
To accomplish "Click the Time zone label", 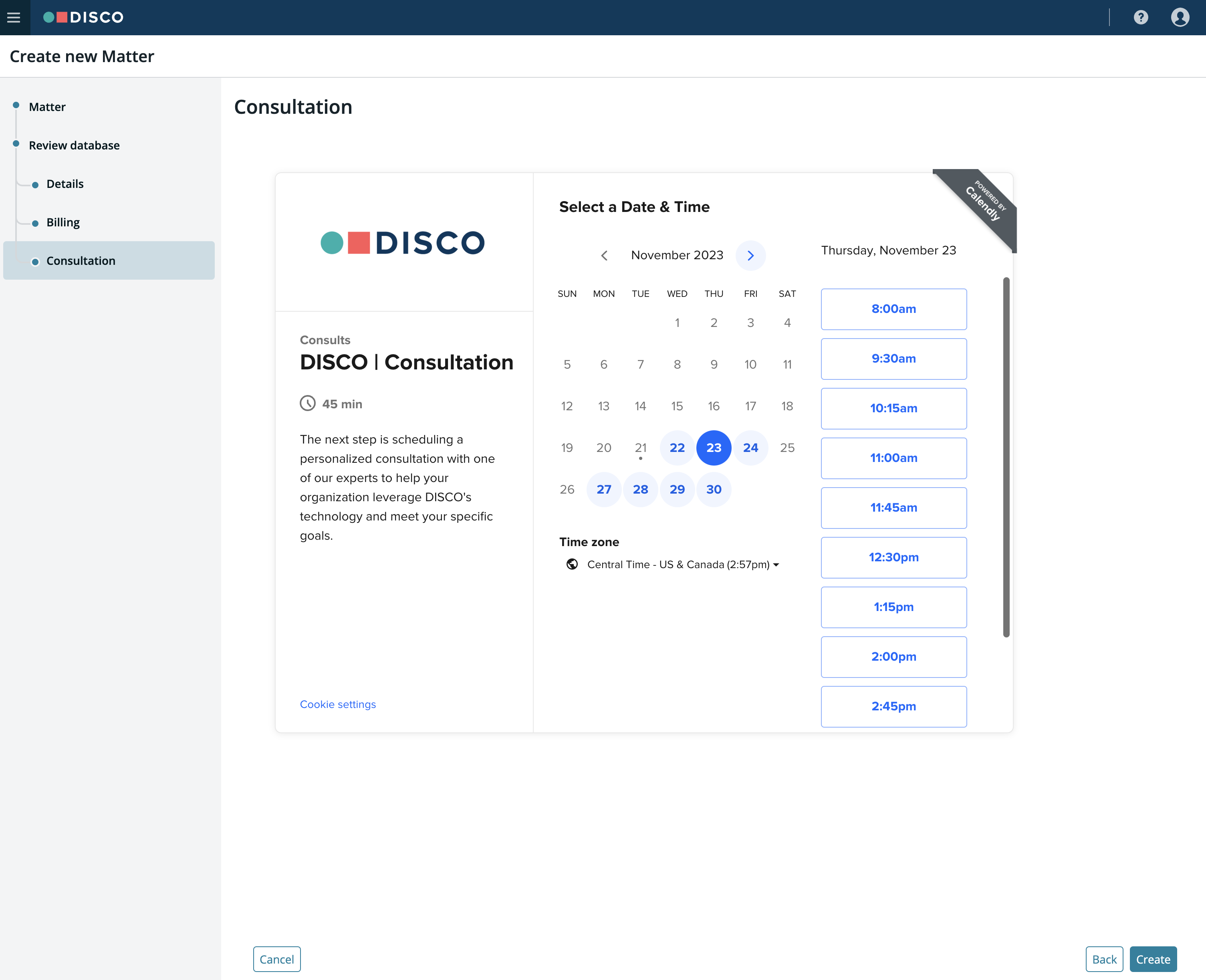I will [x=589, y=542].
